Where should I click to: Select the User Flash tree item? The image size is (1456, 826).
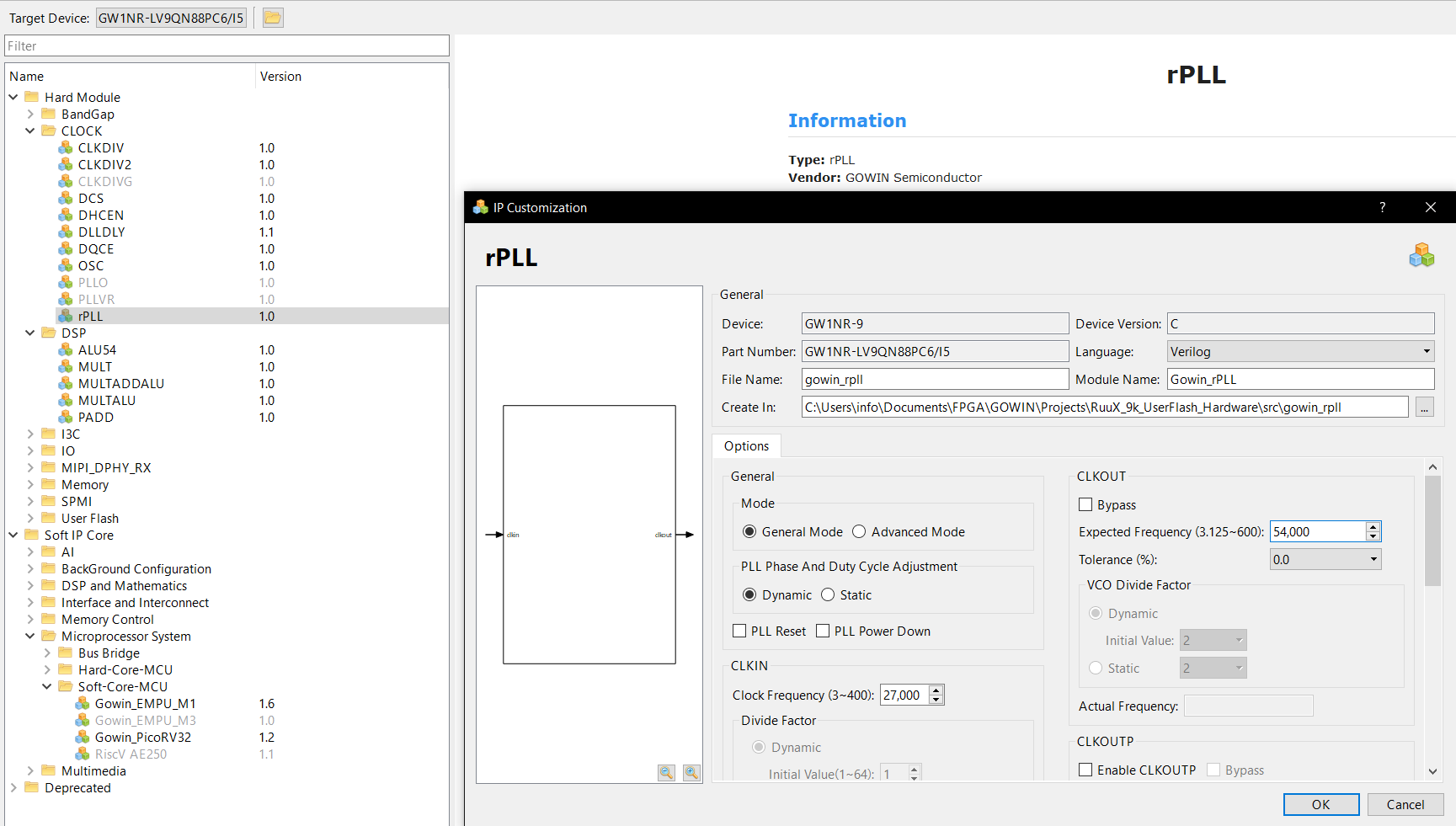89,518
